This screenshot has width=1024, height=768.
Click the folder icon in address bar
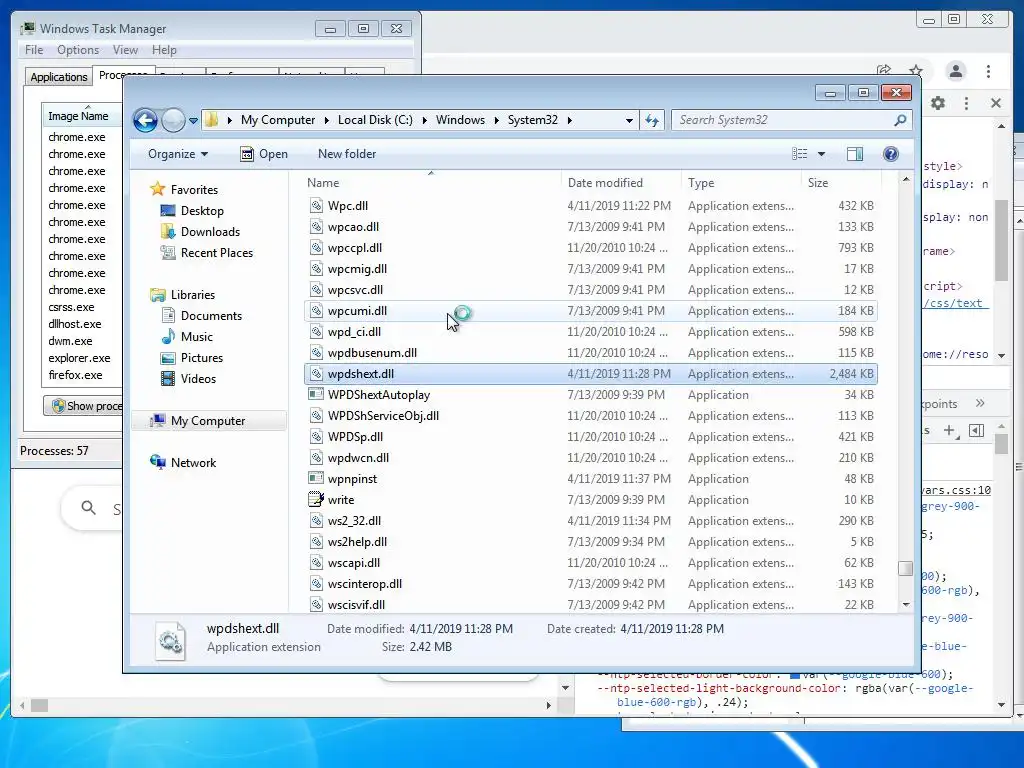211,120
